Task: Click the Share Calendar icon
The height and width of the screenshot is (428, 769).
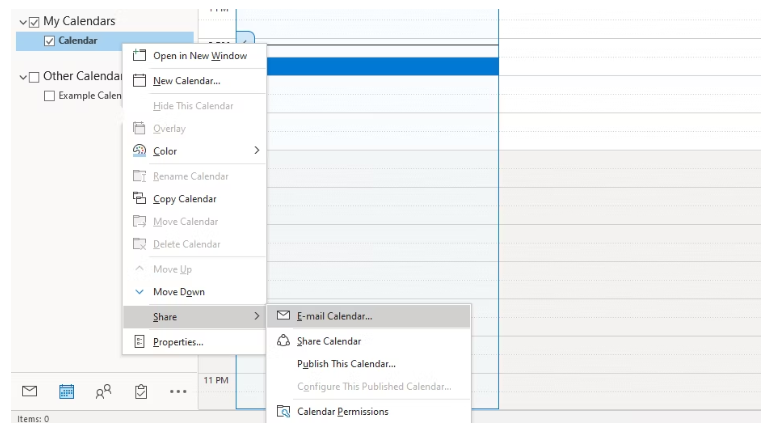Action: tap(283, 340)
